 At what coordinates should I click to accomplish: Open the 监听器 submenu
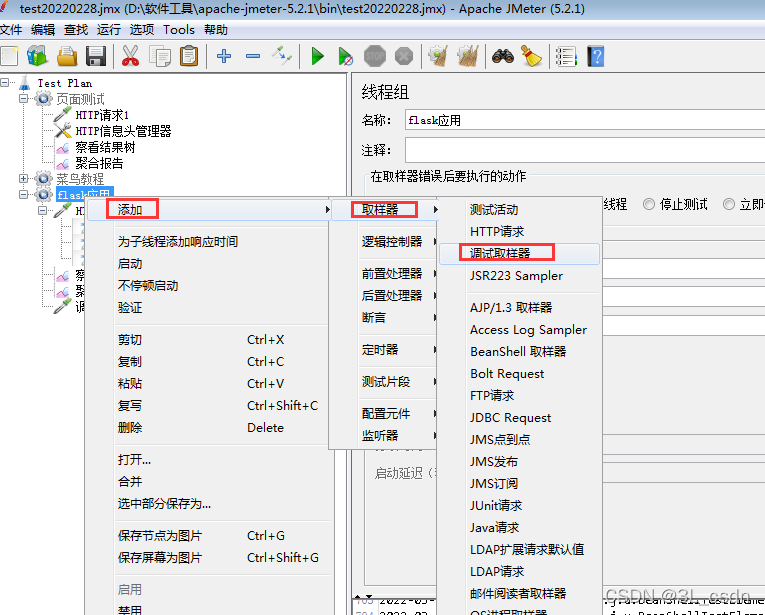coord(384,436)
